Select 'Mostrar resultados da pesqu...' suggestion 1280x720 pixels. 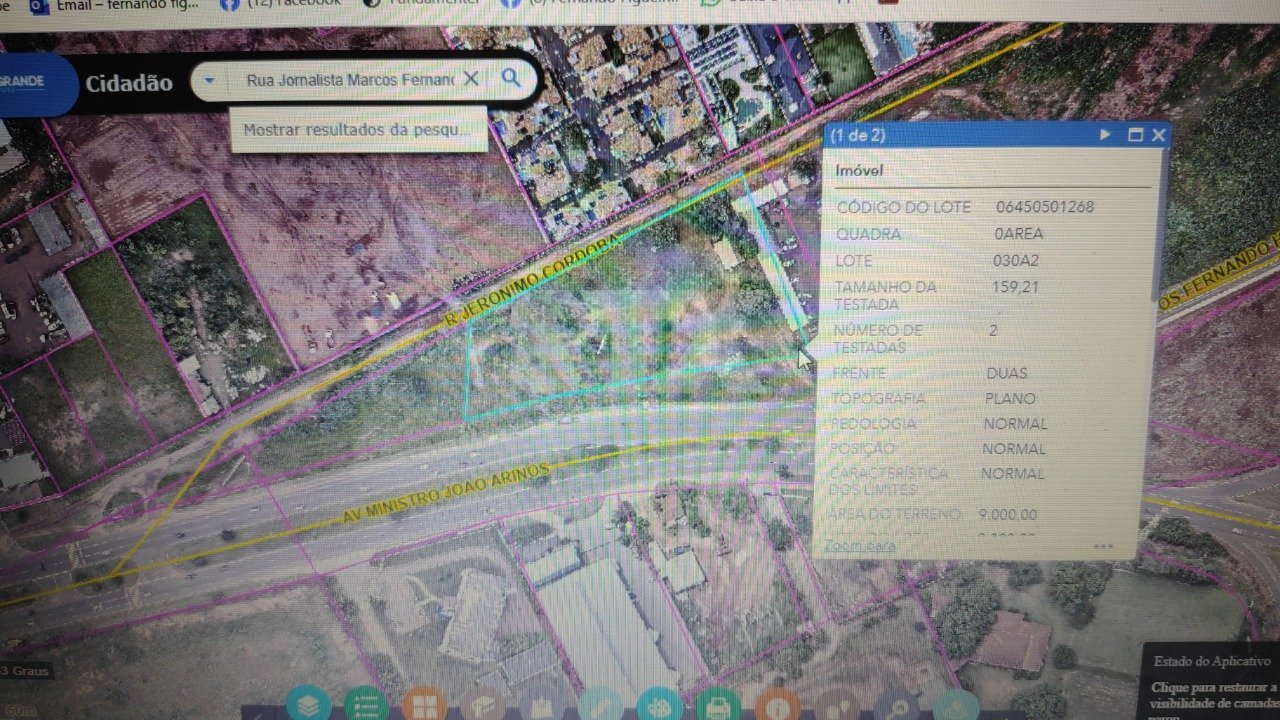[x=357, y=130]
